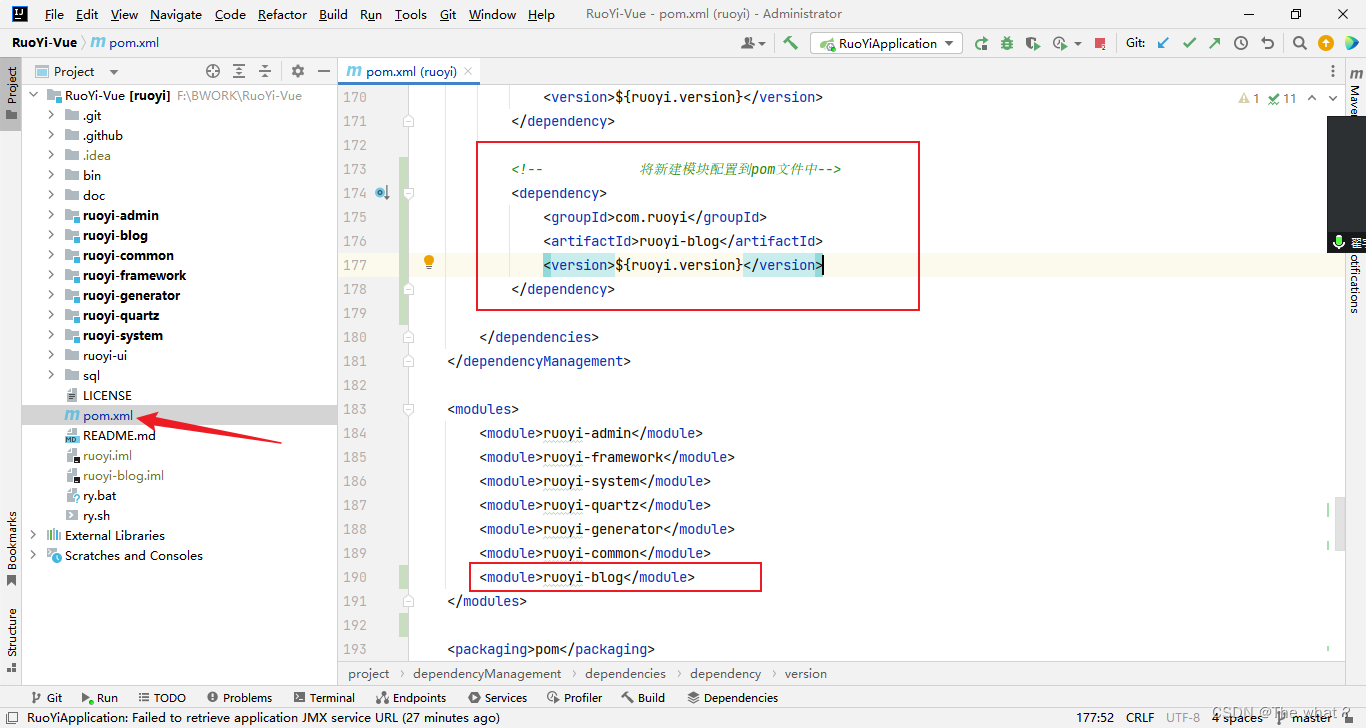Image resolution: width=1366 pixels, height=728 pixels.
Task: Open the Navigate menu
Action: (176, 14)
